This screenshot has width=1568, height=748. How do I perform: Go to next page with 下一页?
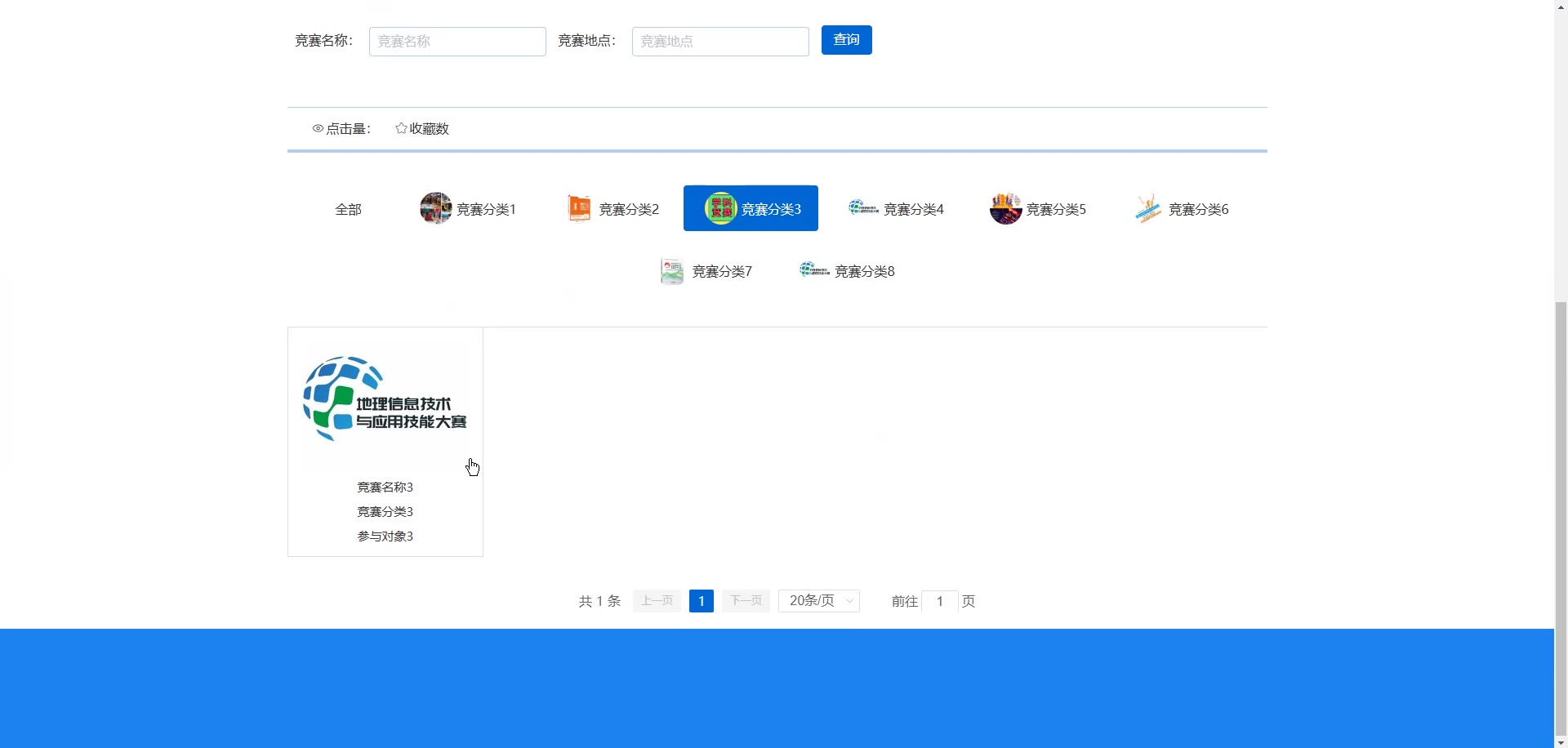(746, 601)
